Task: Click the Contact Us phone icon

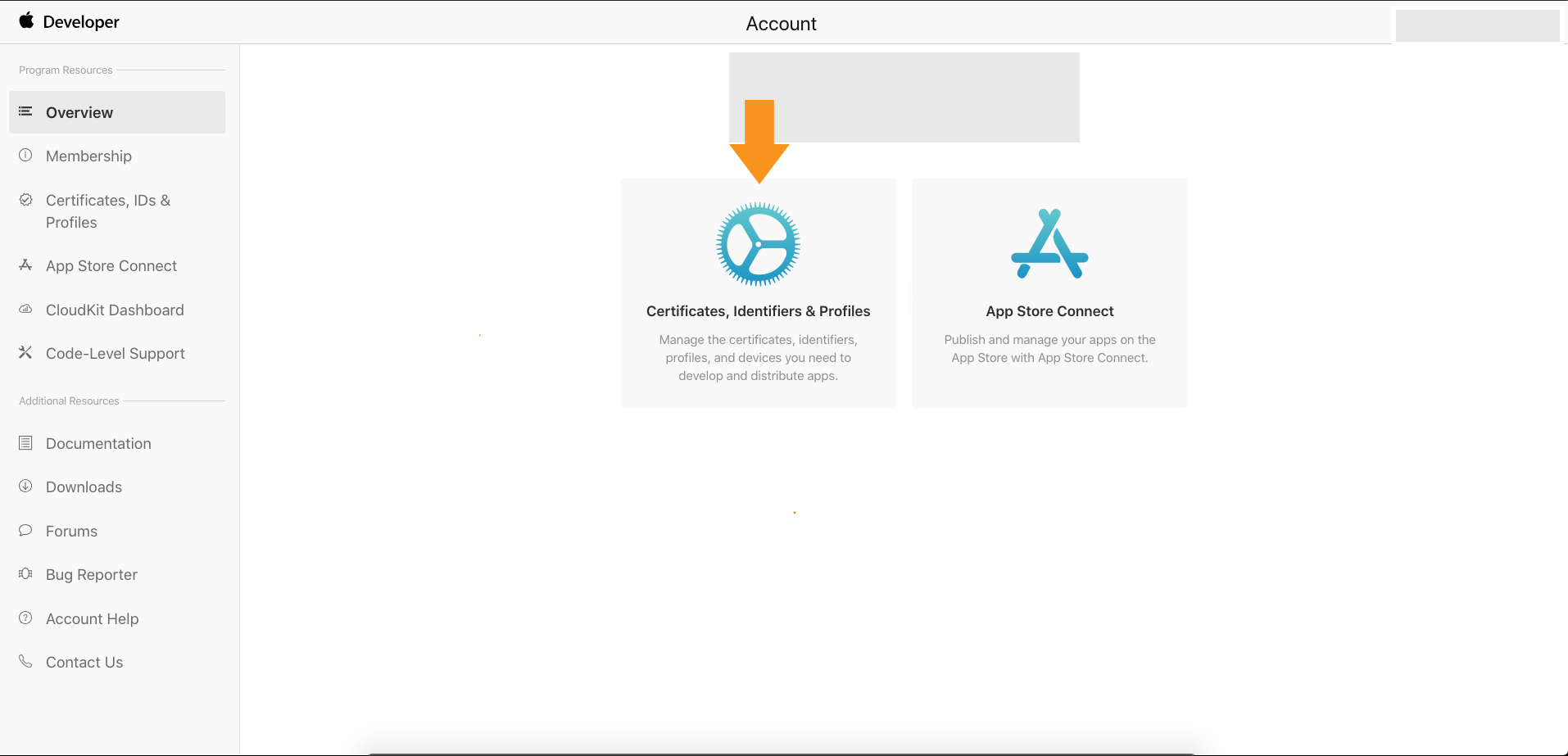Action: [x=25, y=661]
